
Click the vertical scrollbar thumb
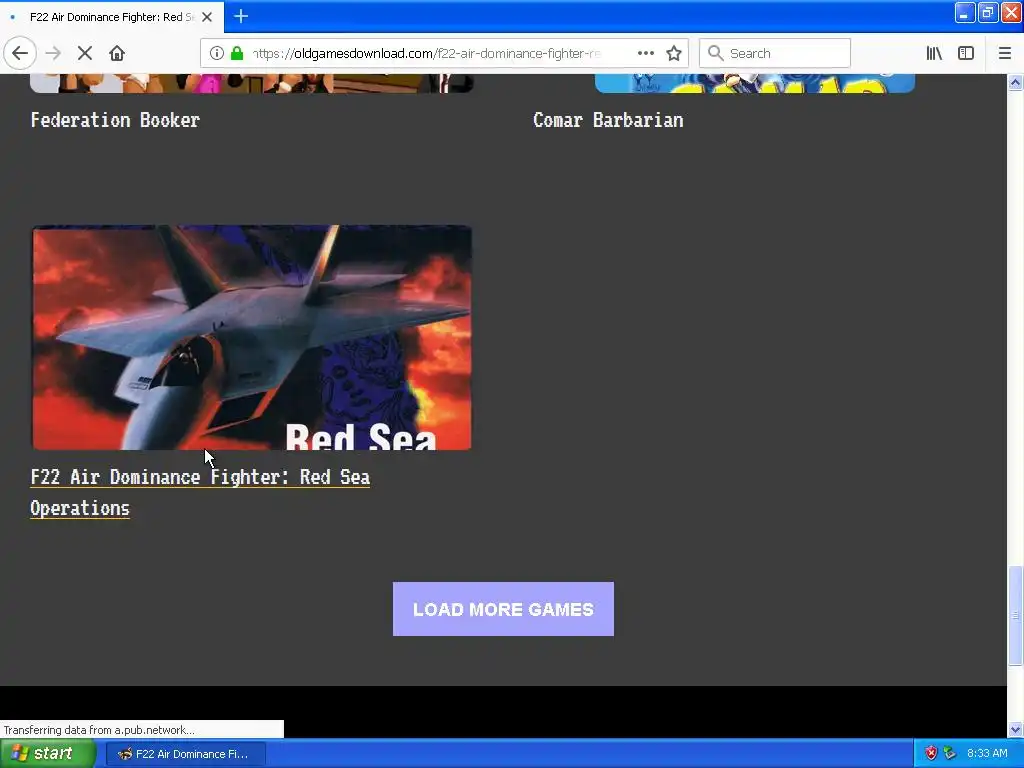[x=1016, y=615]
